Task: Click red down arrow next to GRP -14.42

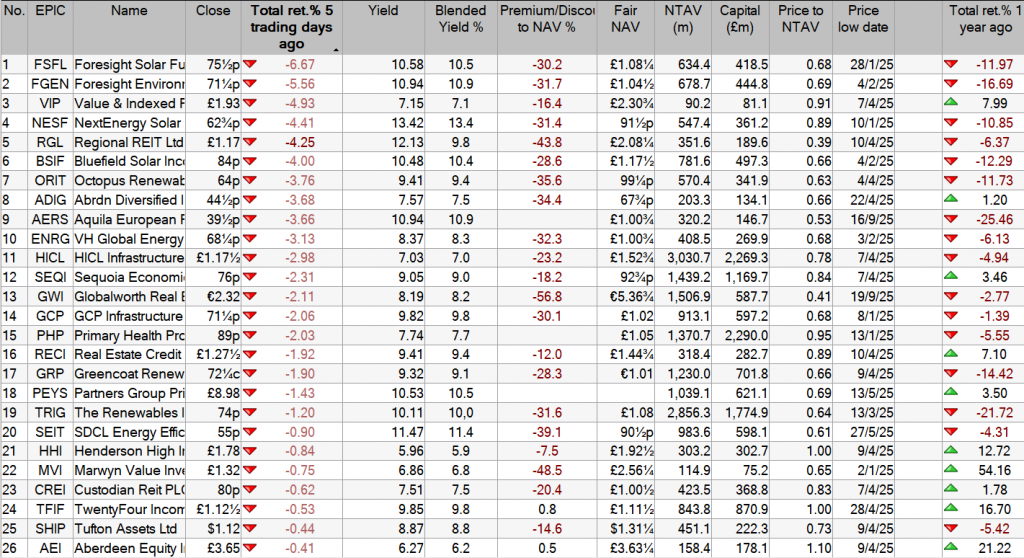Action: pos(951,374)
